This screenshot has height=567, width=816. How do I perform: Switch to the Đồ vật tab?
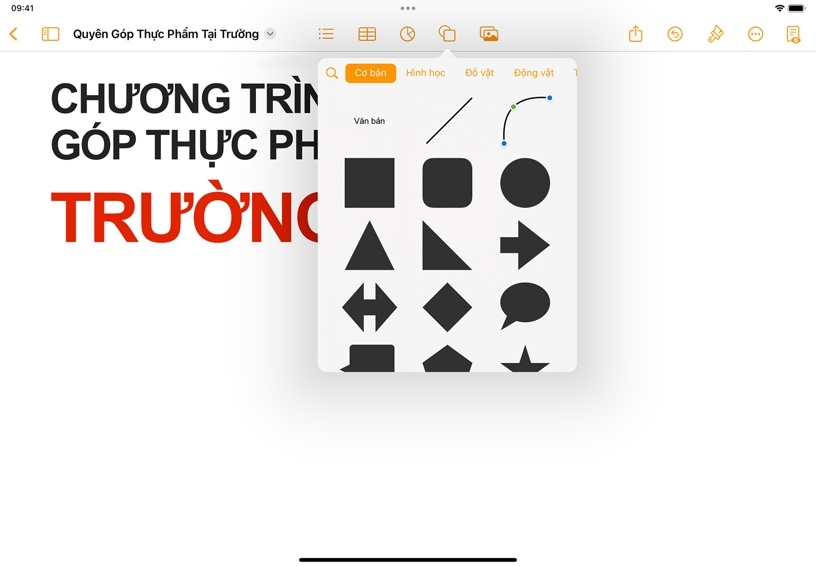pos(479,73)
